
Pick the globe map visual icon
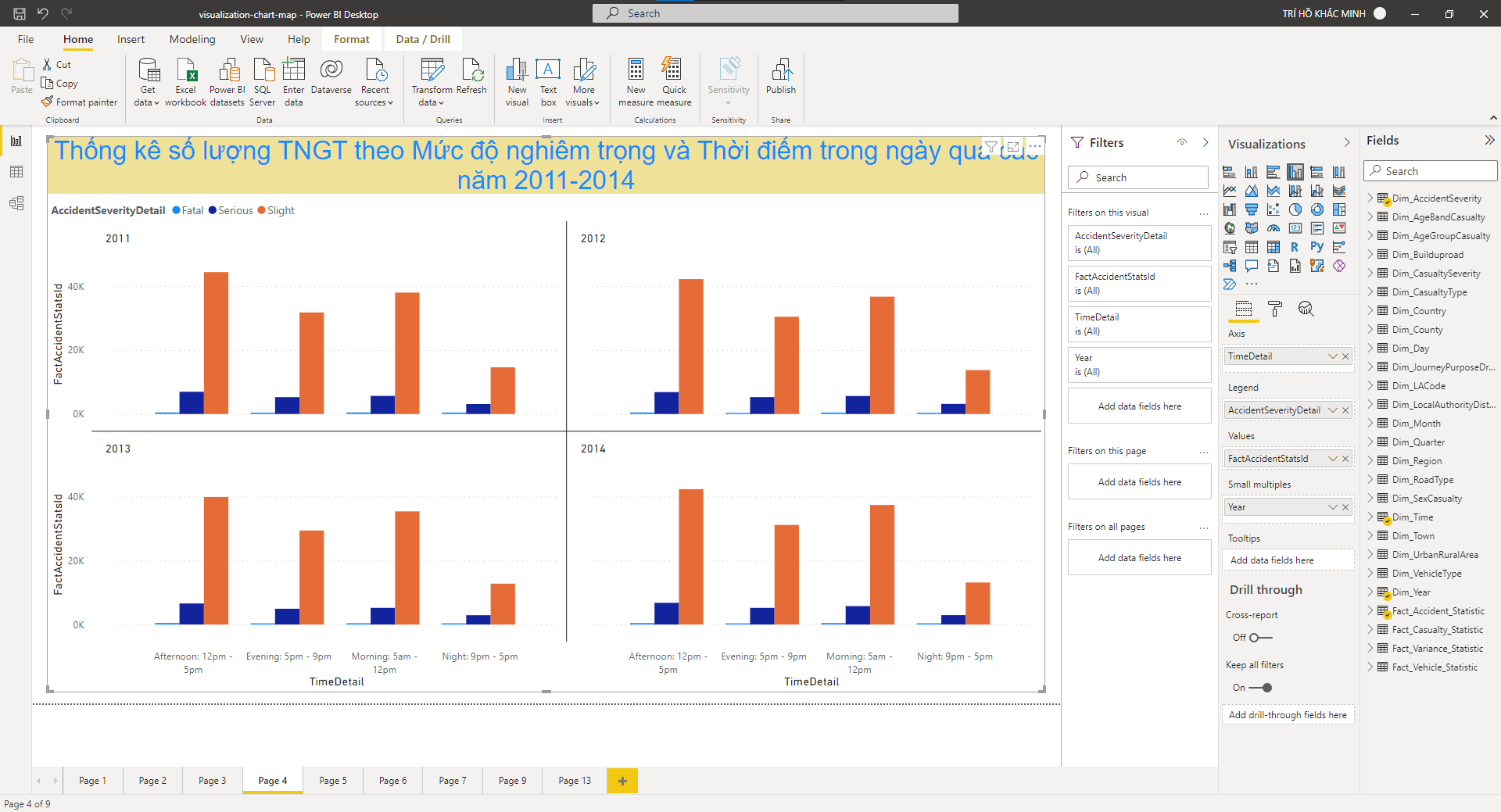click(x=1230, y=228)
